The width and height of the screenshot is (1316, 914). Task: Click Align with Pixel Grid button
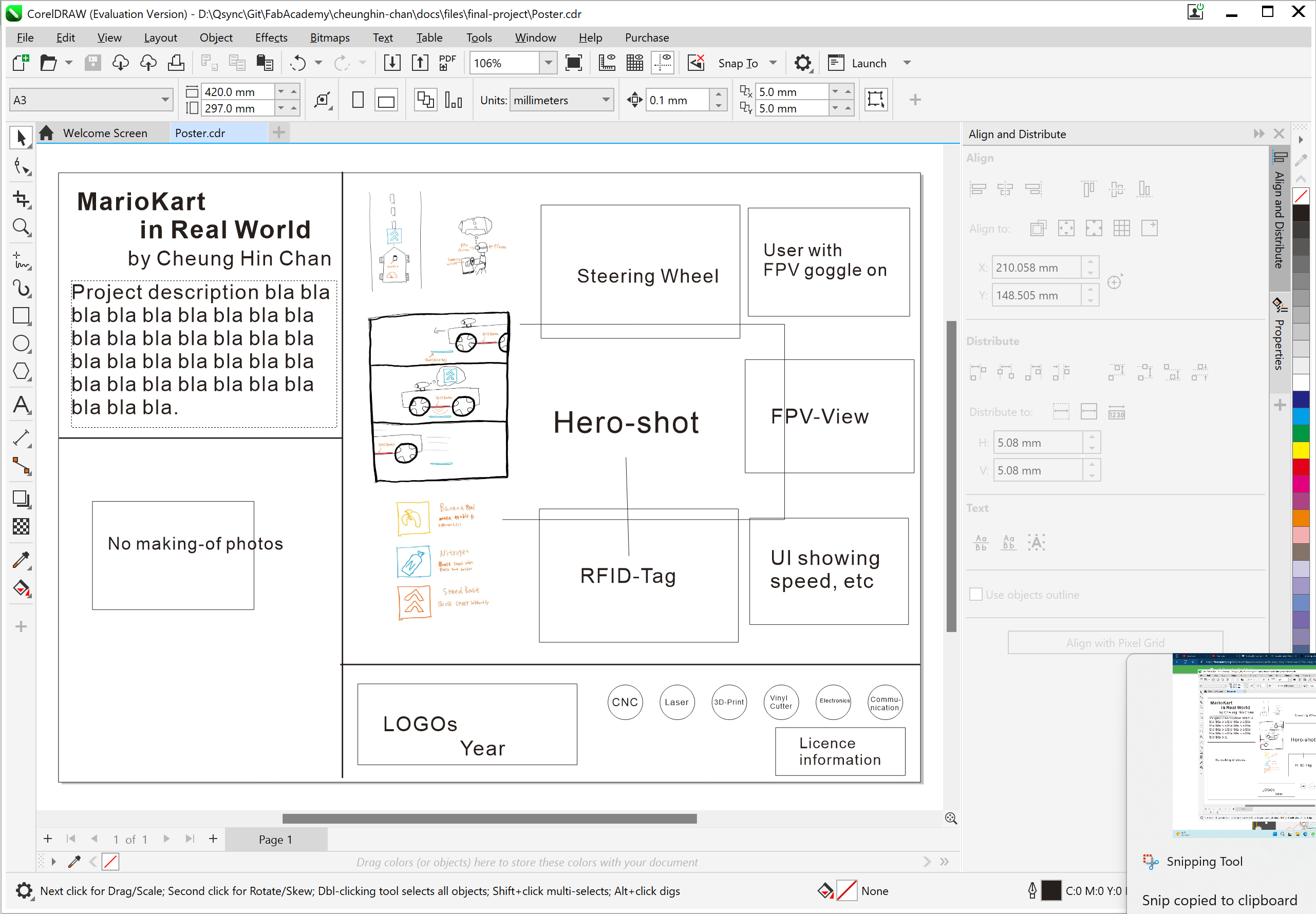click(x=1115, y=642)
